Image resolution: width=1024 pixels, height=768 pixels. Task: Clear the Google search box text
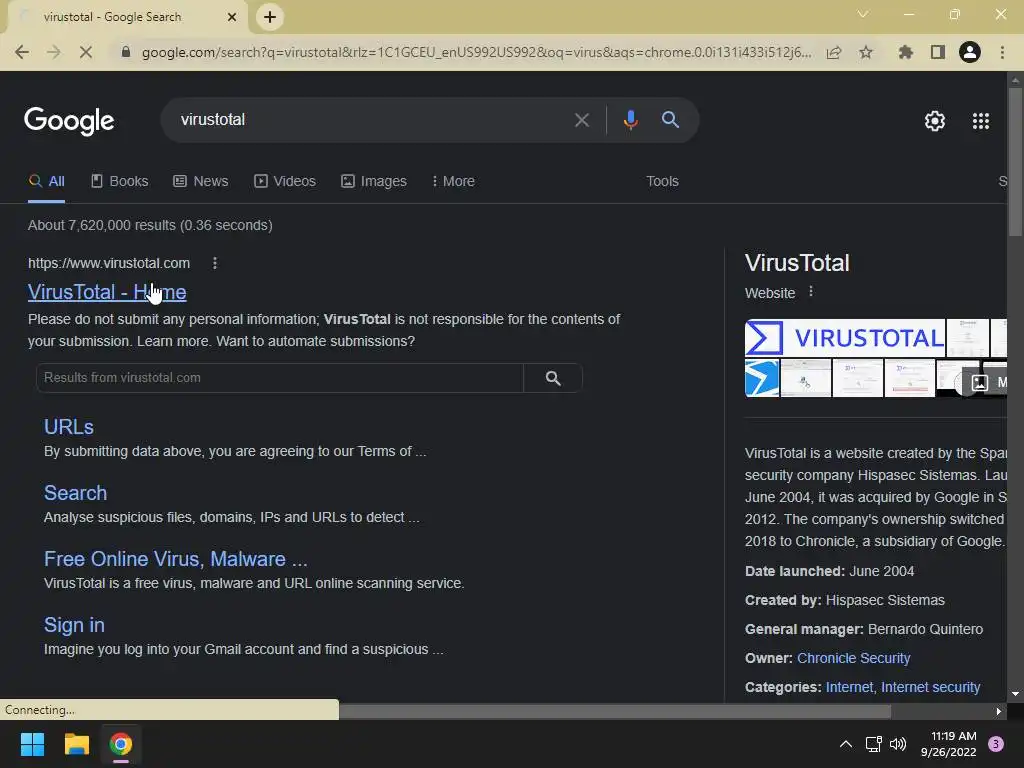point(582,120)
